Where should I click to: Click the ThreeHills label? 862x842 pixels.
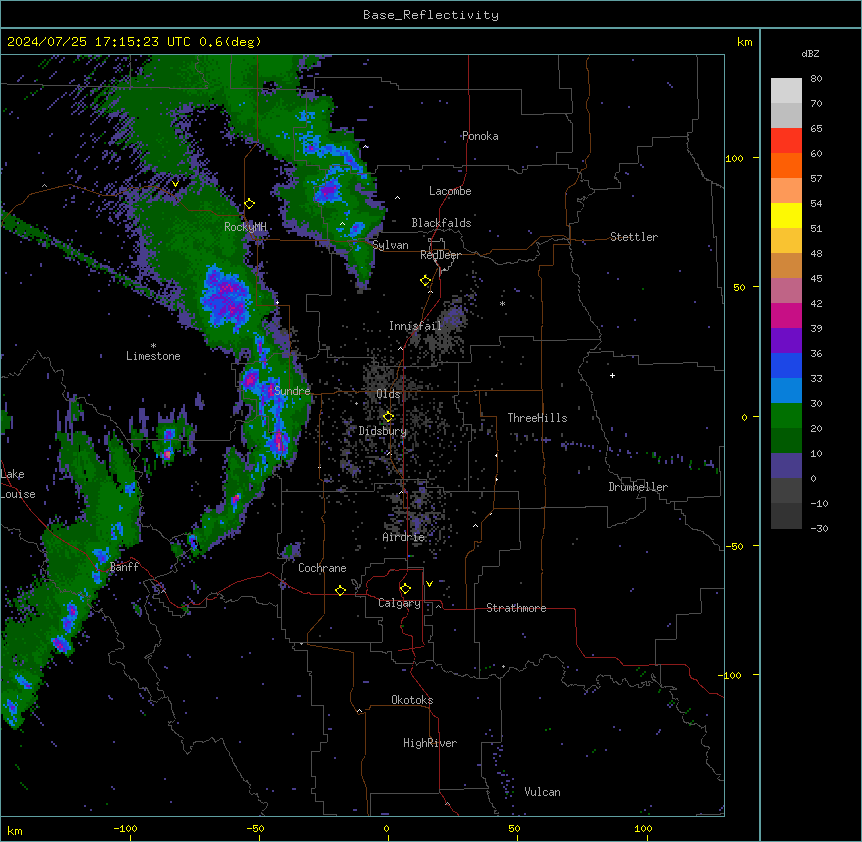click(537, 418)
